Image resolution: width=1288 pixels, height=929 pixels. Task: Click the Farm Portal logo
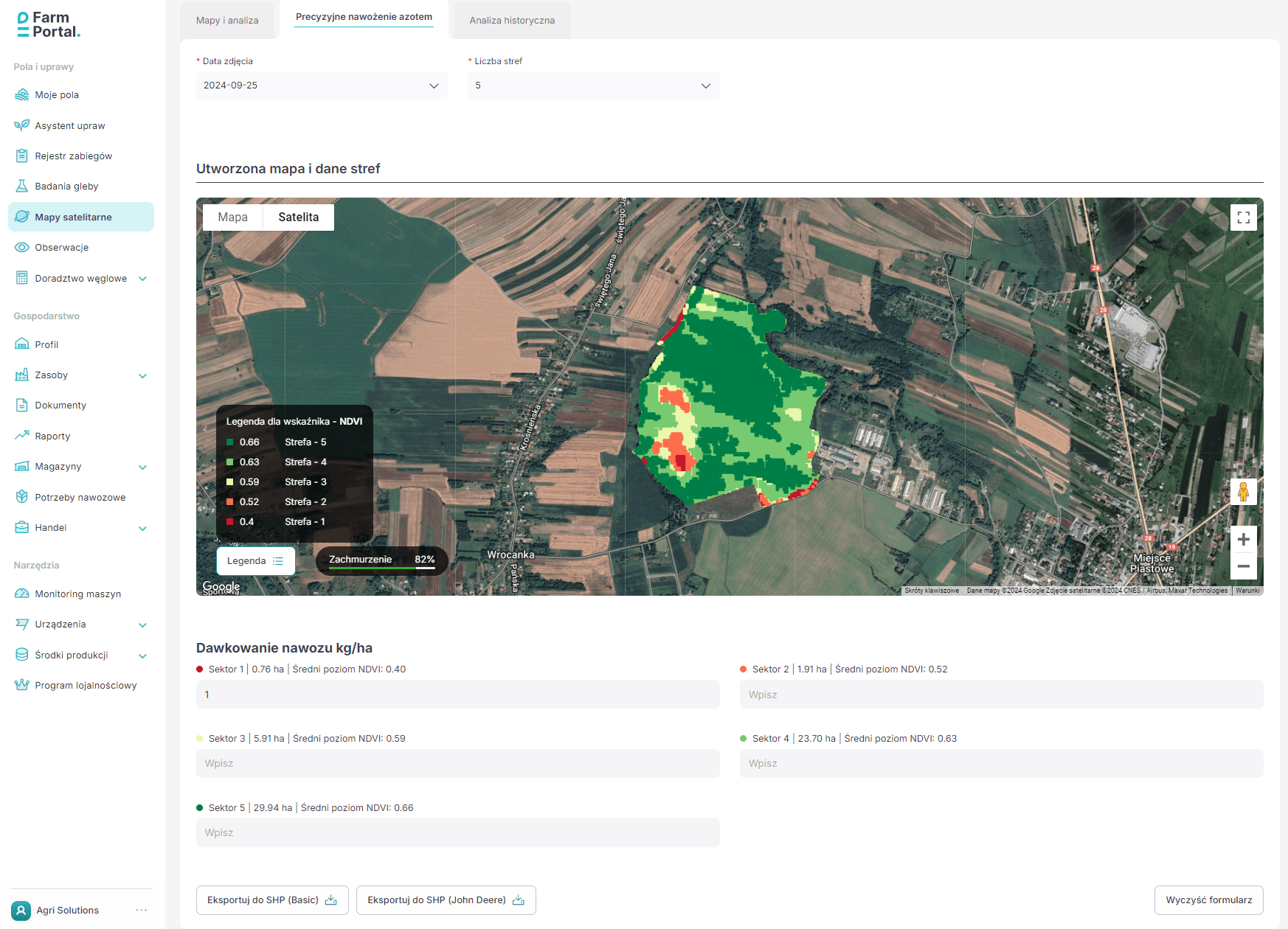tap(49, 24)
